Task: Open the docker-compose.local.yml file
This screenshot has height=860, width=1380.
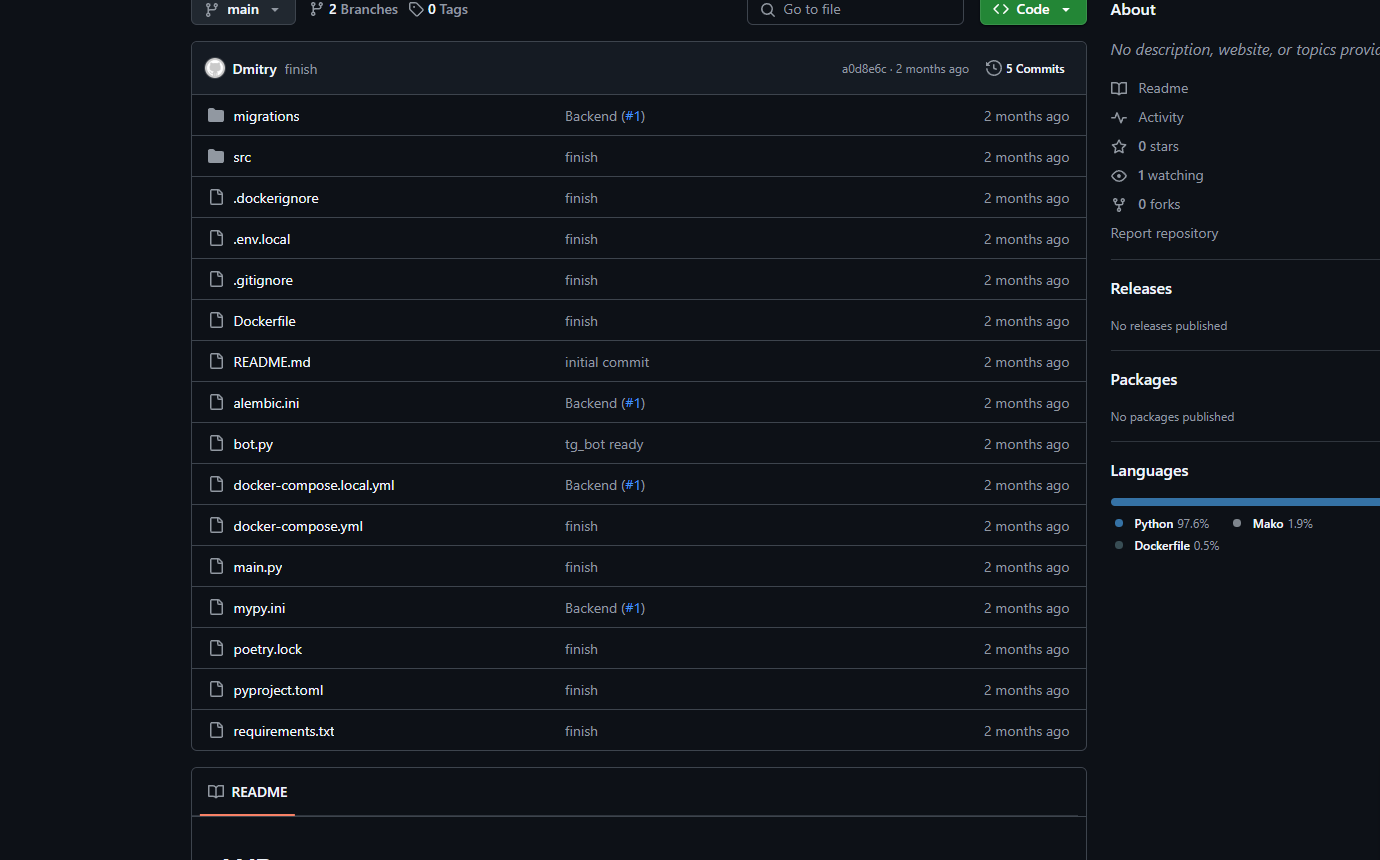Action: point(314,485)
